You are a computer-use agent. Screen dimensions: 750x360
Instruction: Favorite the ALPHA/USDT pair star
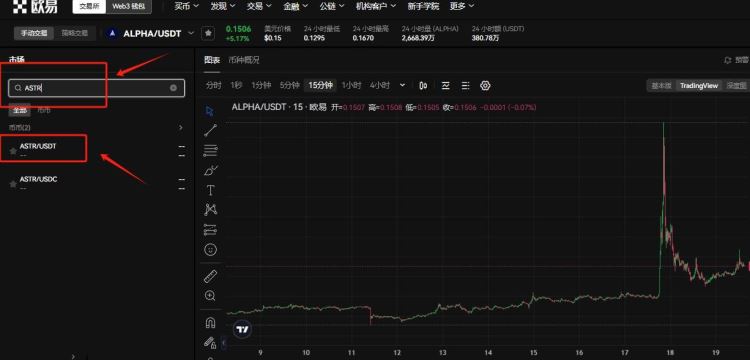pos(208,33)
